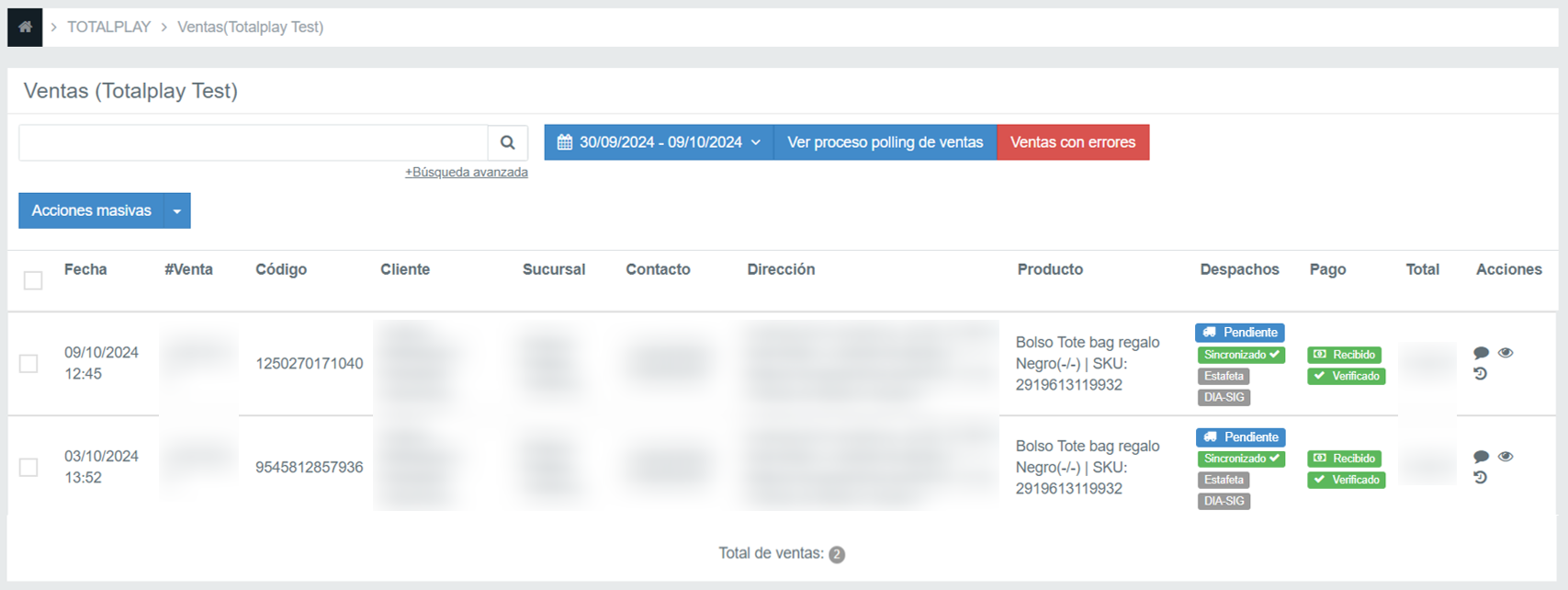1568x590 pixels.
Task: Click Pendiente badge in 09/10/2024 row
Action: click(x=1240, y=333)
